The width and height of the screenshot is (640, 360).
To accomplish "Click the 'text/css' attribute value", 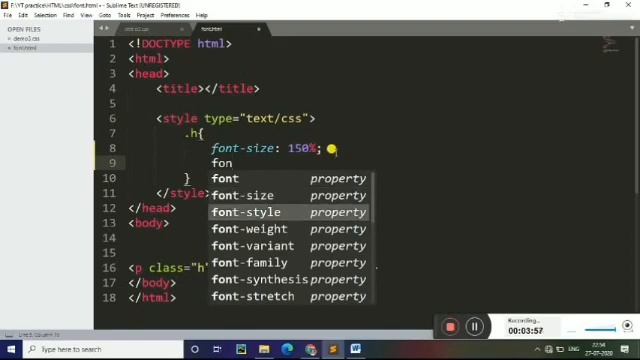I will pyautogui.click(x=274, y=119).
